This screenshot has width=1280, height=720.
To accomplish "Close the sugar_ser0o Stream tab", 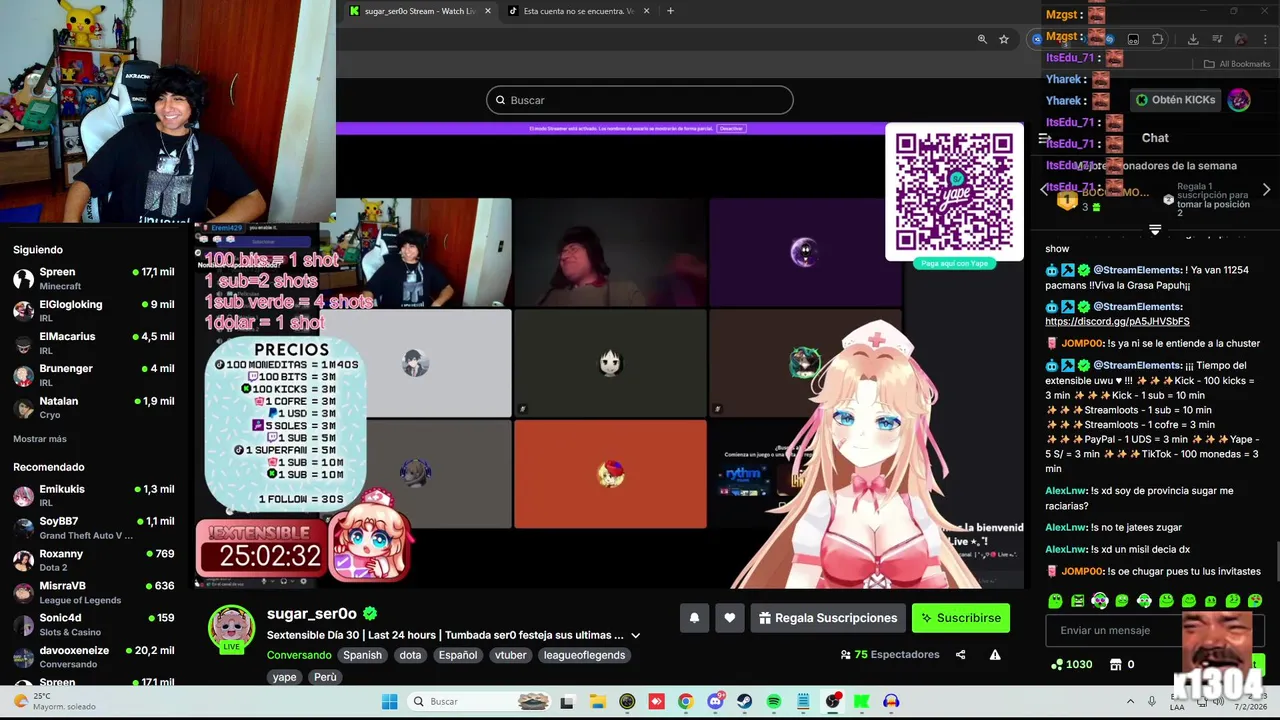I will (x=488, y=11).
